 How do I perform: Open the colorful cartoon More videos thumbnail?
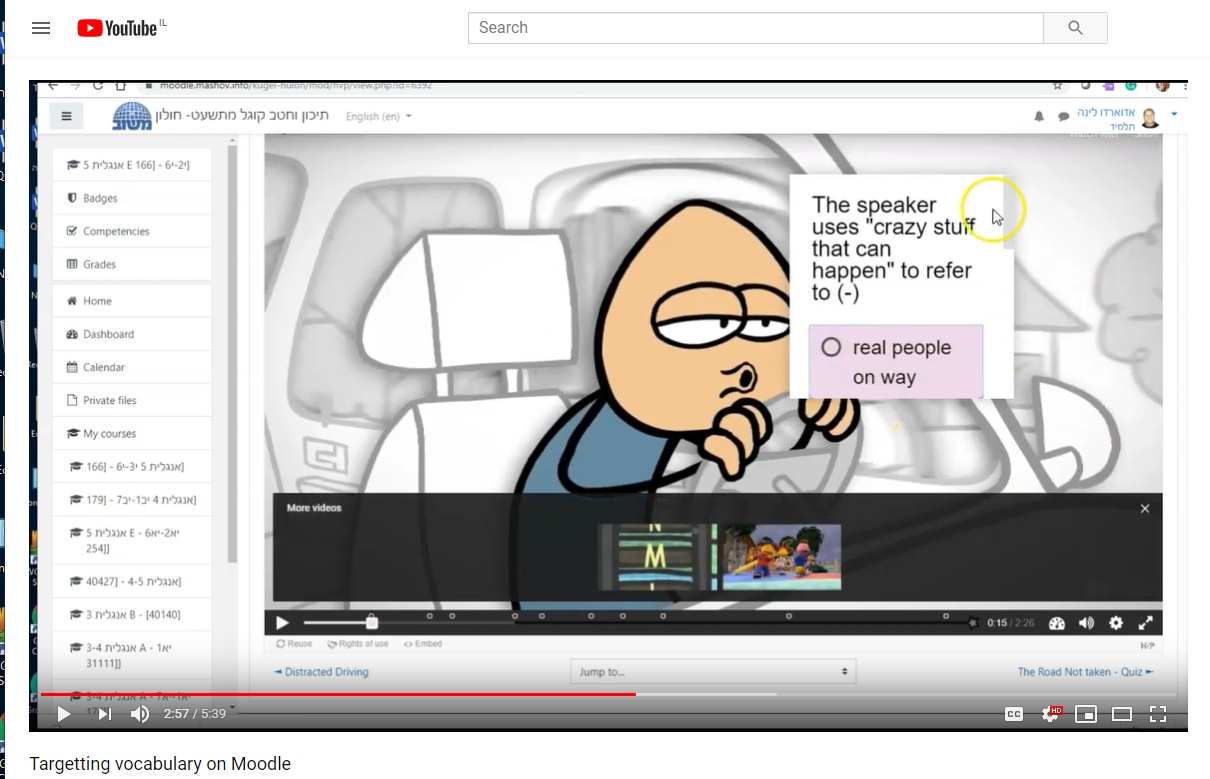[x=782, y=557]
